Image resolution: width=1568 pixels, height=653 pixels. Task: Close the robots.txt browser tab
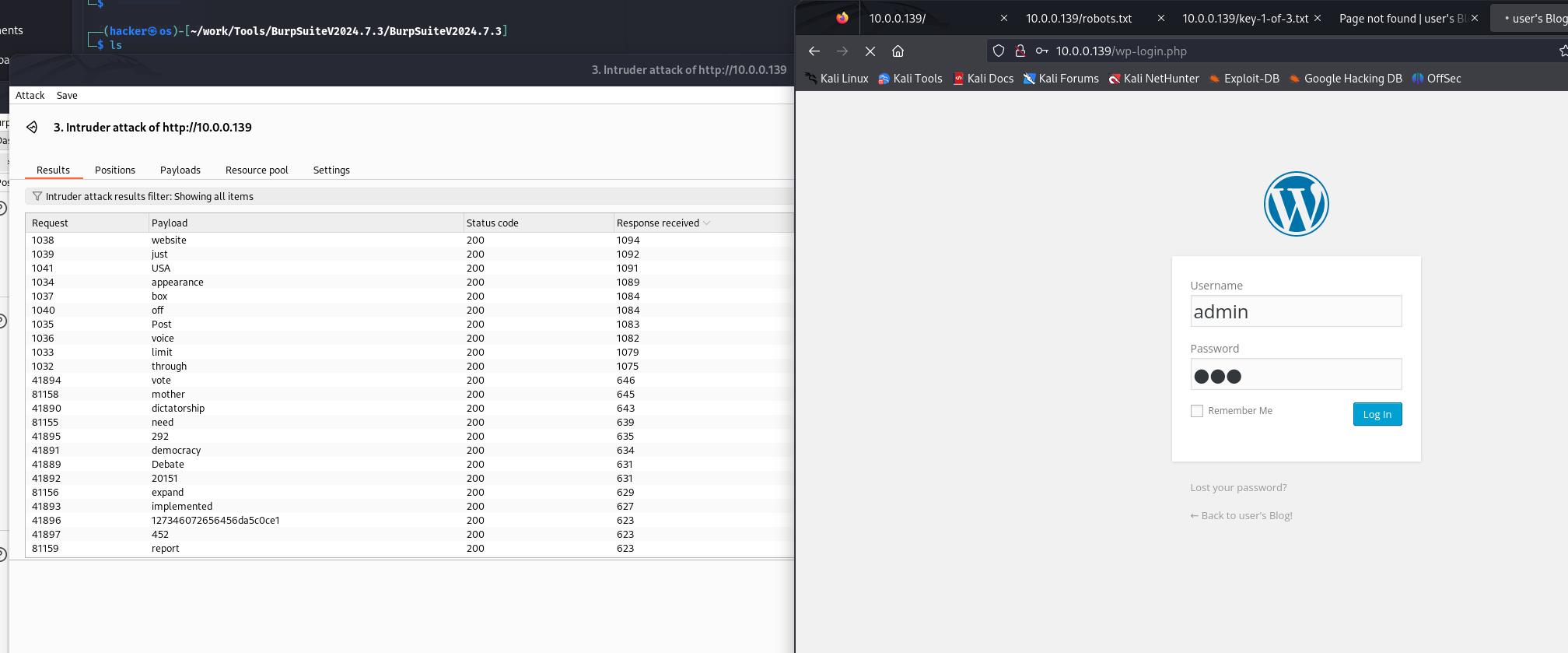coord(1160,19)
